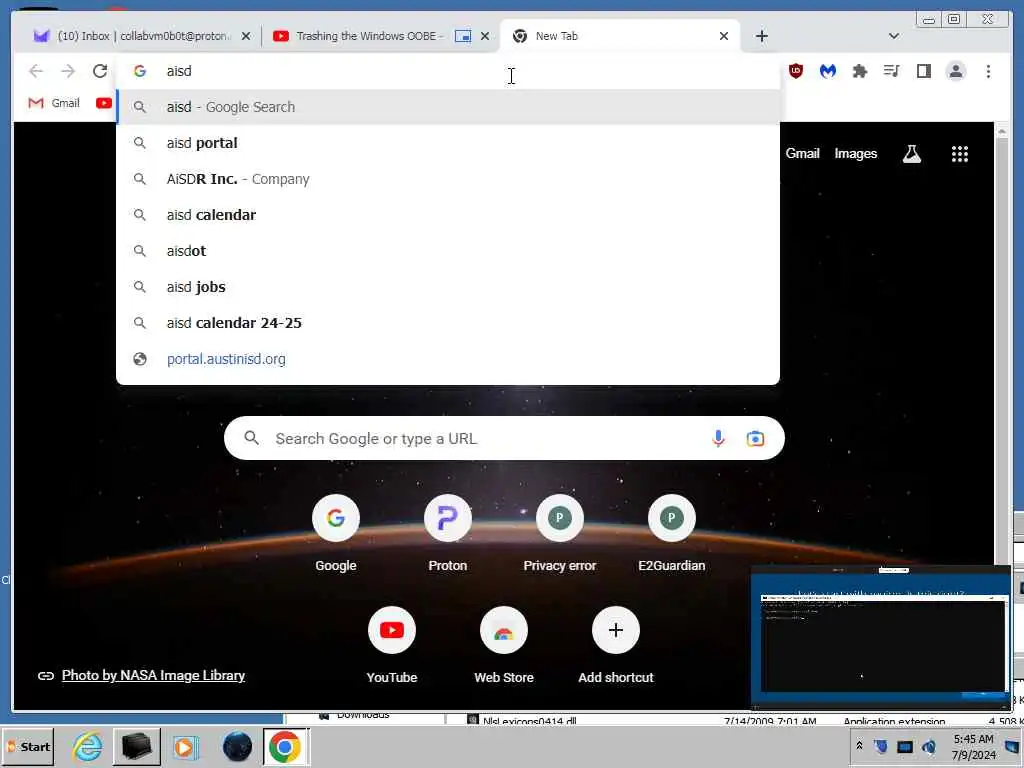Reload the page with the refresh icon
The height and width of the screenshot is (768, 1024).
(x=100, y=71)
